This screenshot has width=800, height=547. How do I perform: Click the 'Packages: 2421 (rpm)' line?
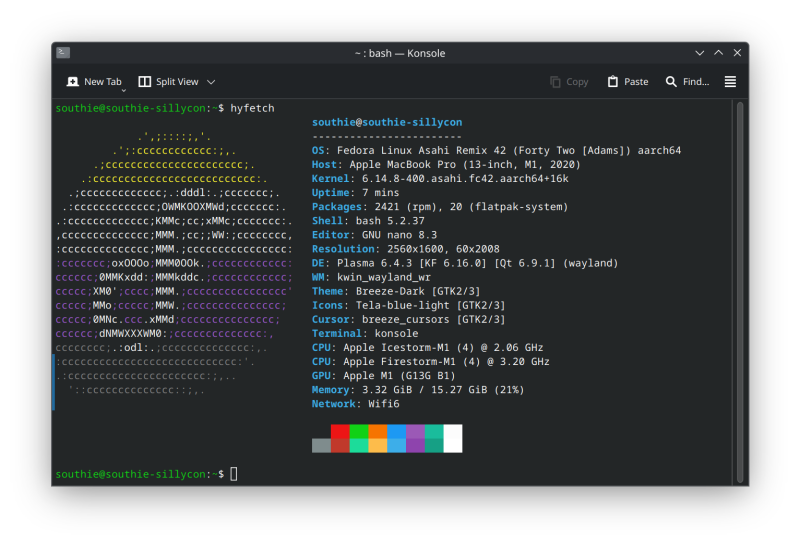pyautogui.click(x=440, y=207)
